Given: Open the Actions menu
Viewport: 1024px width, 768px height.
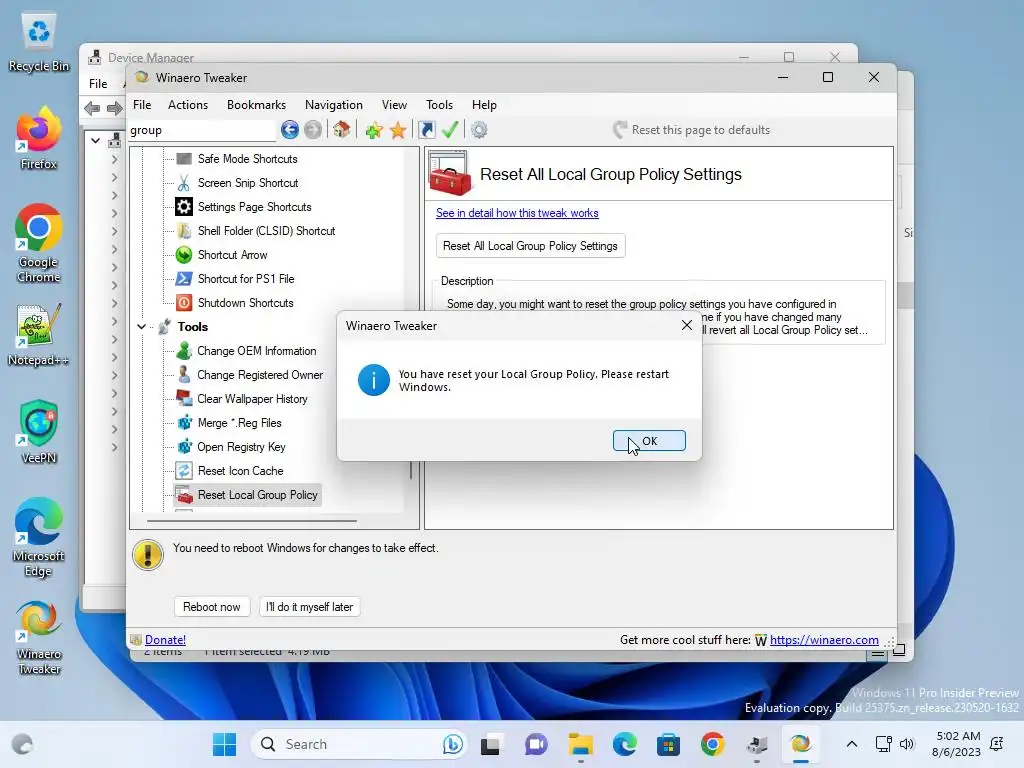Looking at the screenshot, I should (188, 104).
